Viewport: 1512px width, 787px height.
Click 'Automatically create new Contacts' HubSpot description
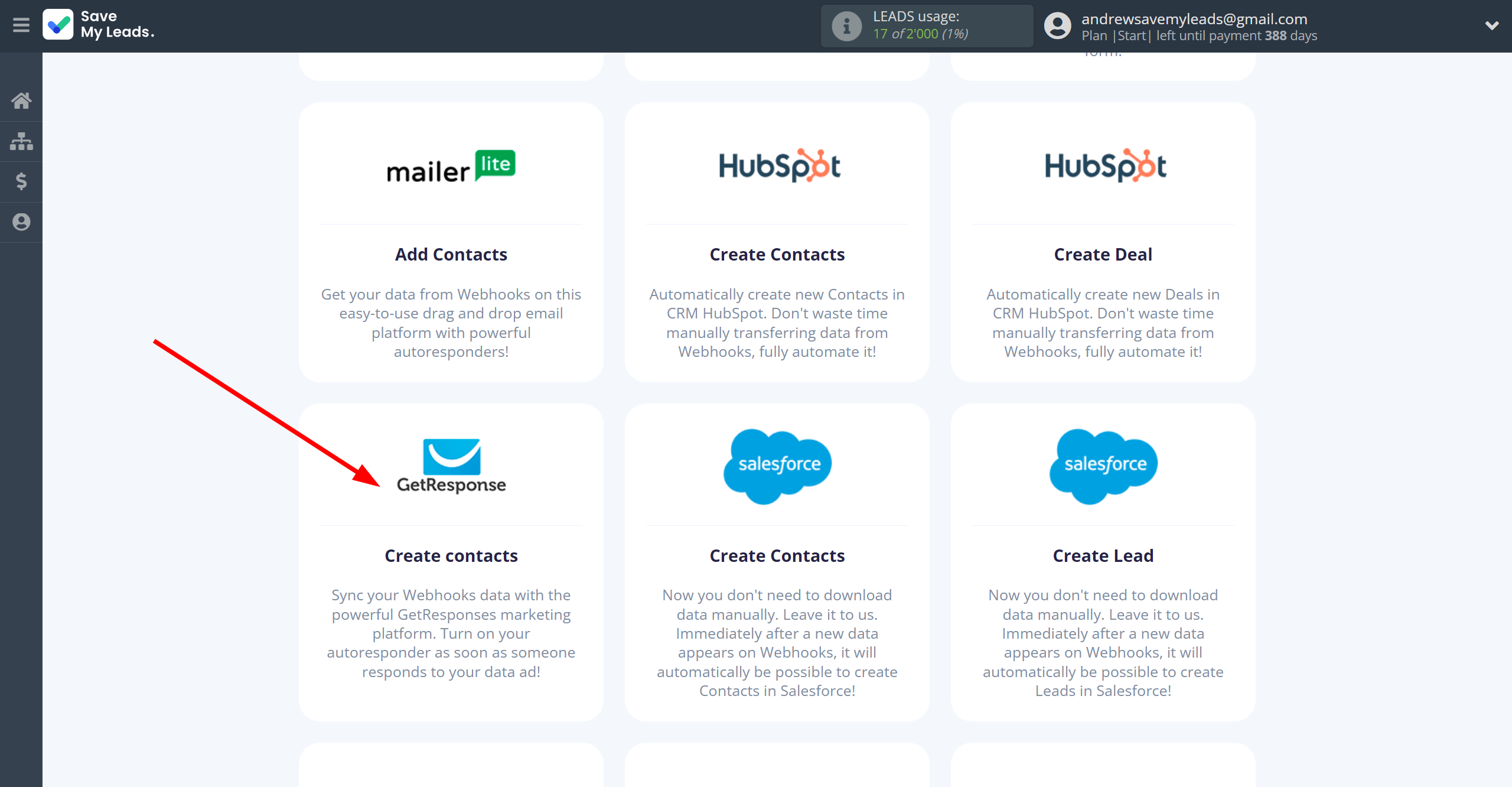777,323
